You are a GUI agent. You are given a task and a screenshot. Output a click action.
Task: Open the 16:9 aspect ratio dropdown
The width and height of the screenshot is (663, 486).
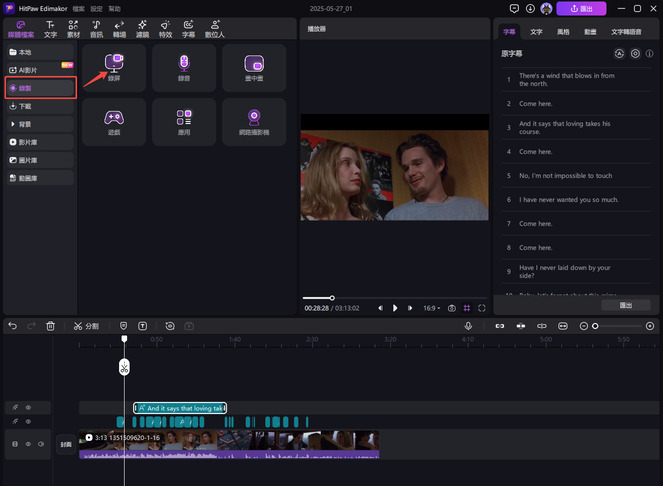click(x=432, y=308)
